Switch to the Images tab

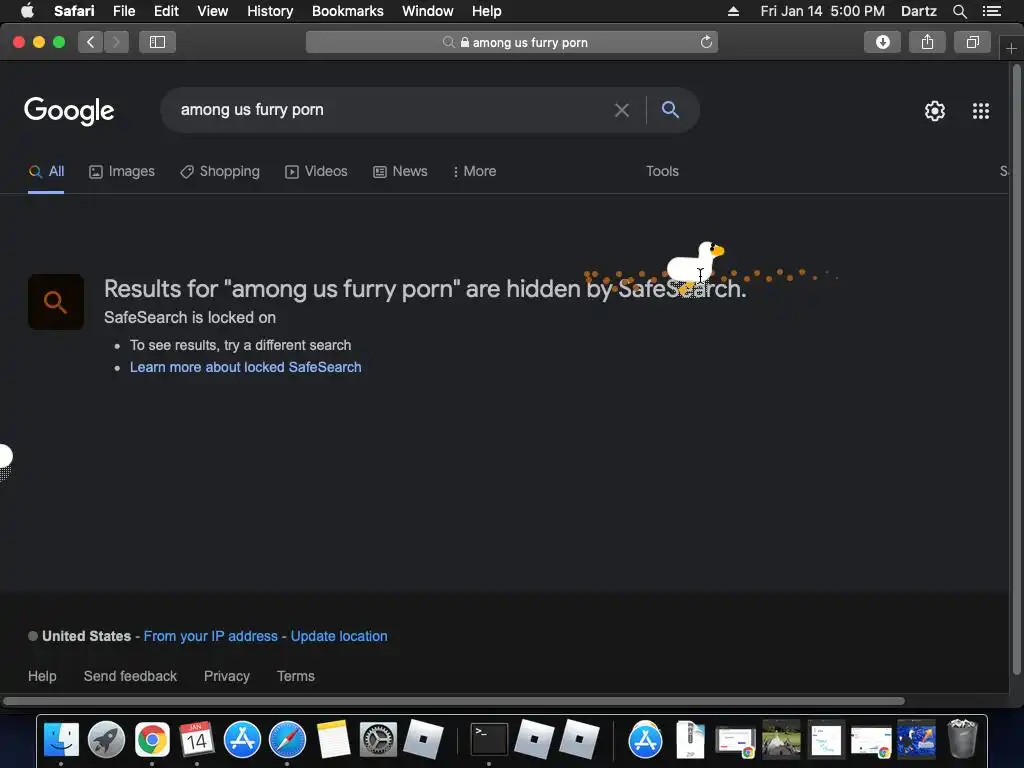122,172
